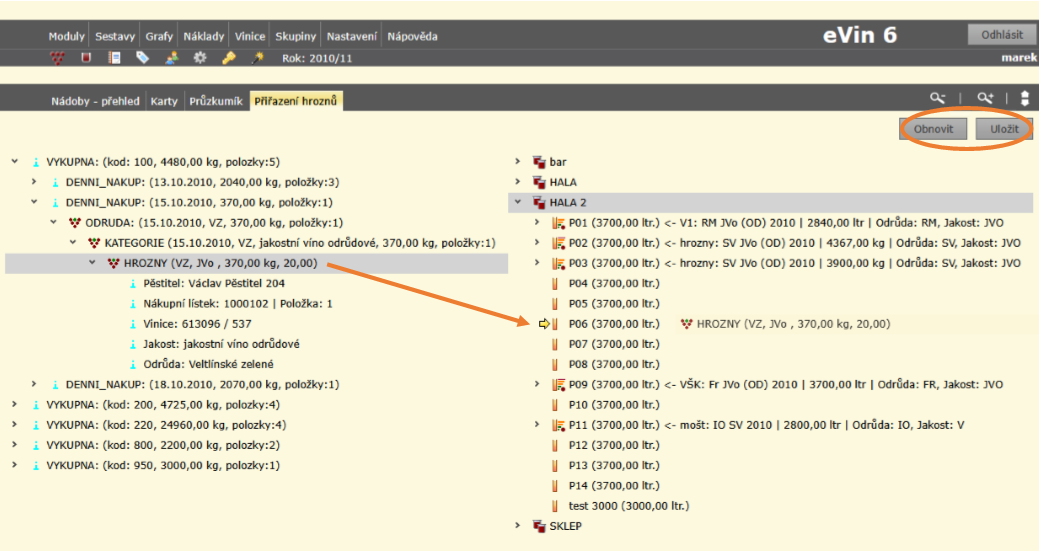Open the notebook icon in the toolbar
This screenshot has width=1040, height=552.
tap(115, 58)
